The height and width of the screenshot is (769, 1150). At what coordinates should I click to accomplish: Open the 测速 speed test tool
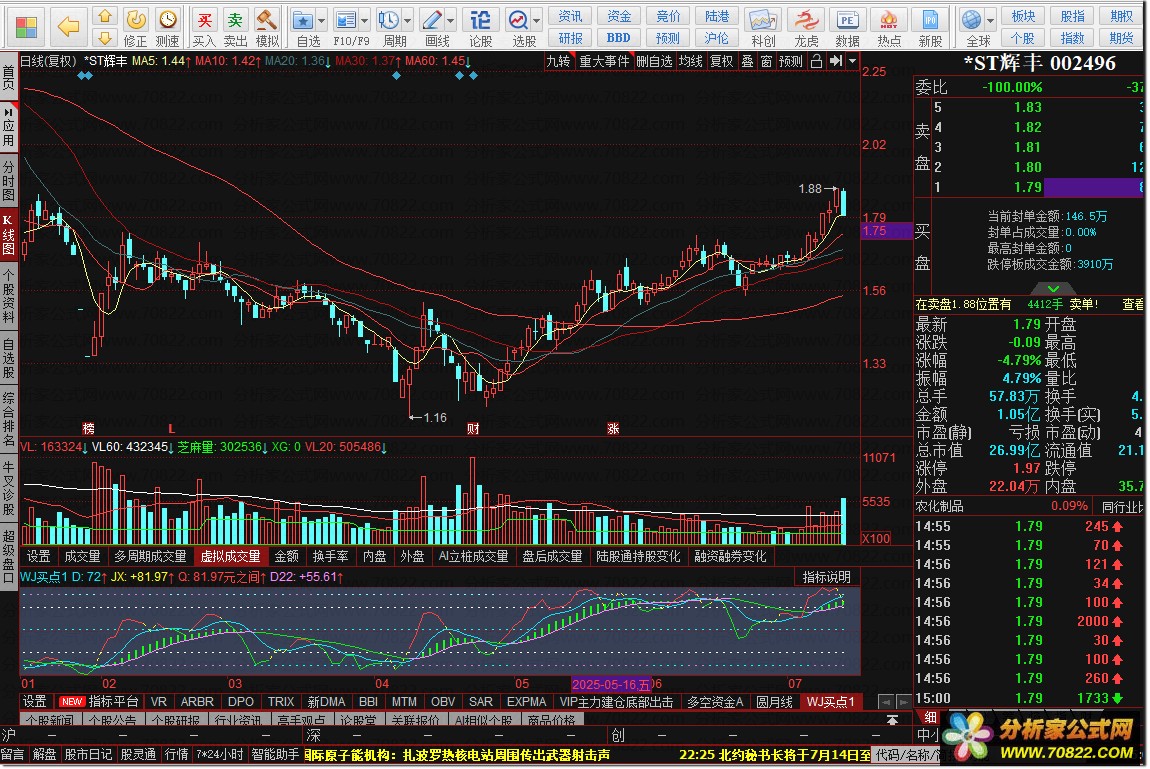(x=168, y=27)
